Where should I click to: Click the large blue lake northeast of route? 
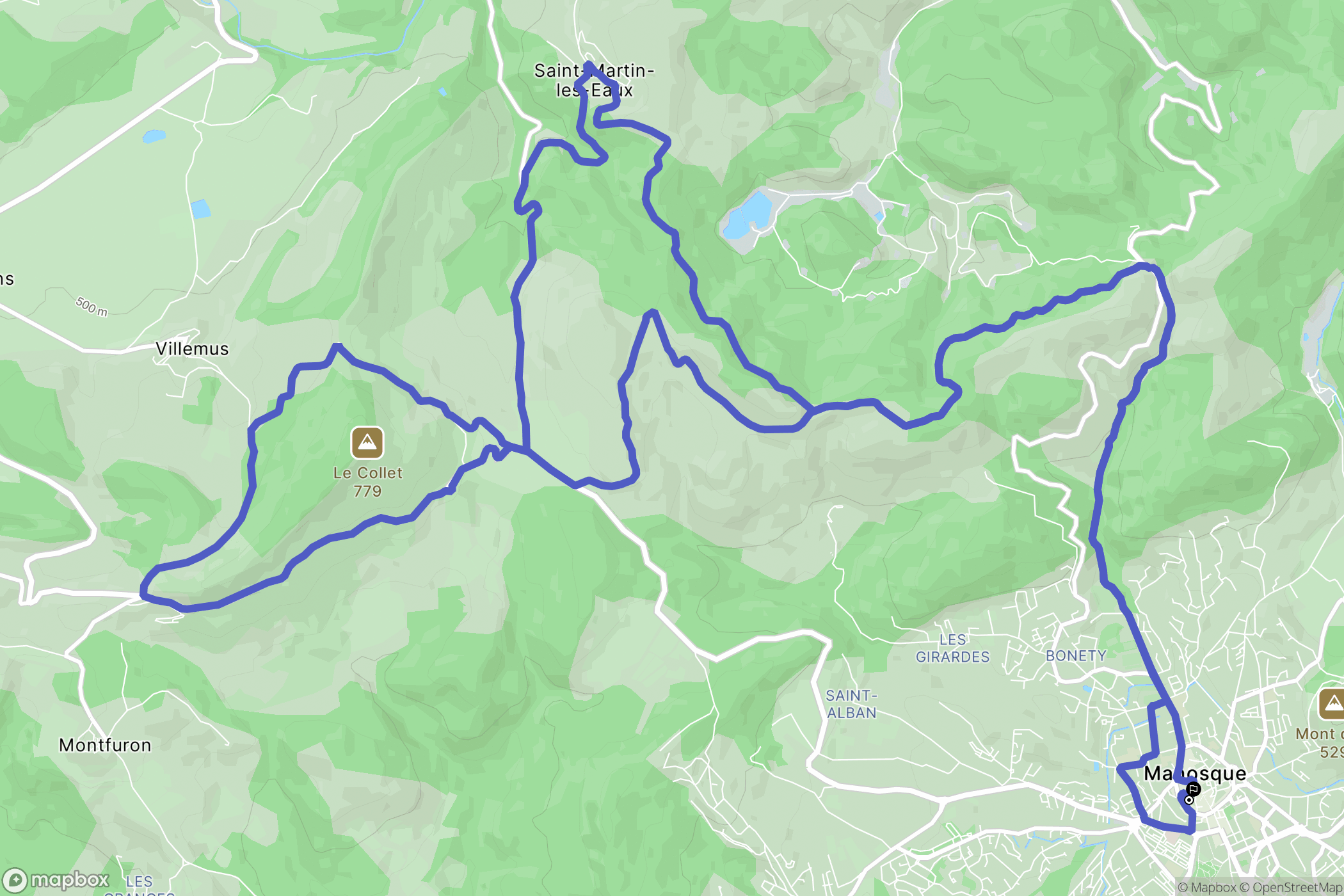(748, 215)
